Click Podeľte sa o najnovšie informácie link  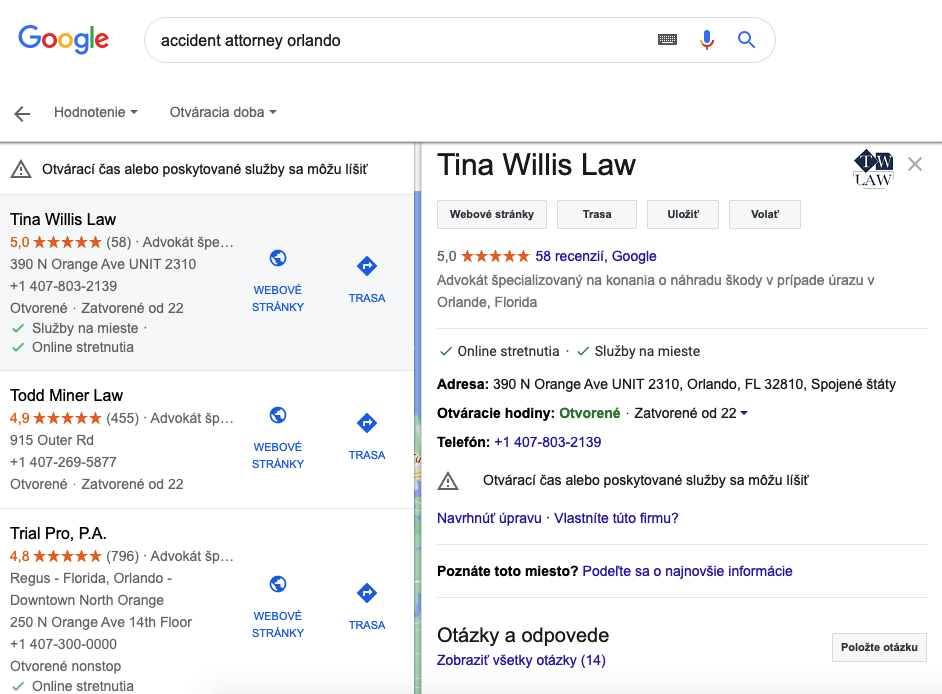[687, 571]
